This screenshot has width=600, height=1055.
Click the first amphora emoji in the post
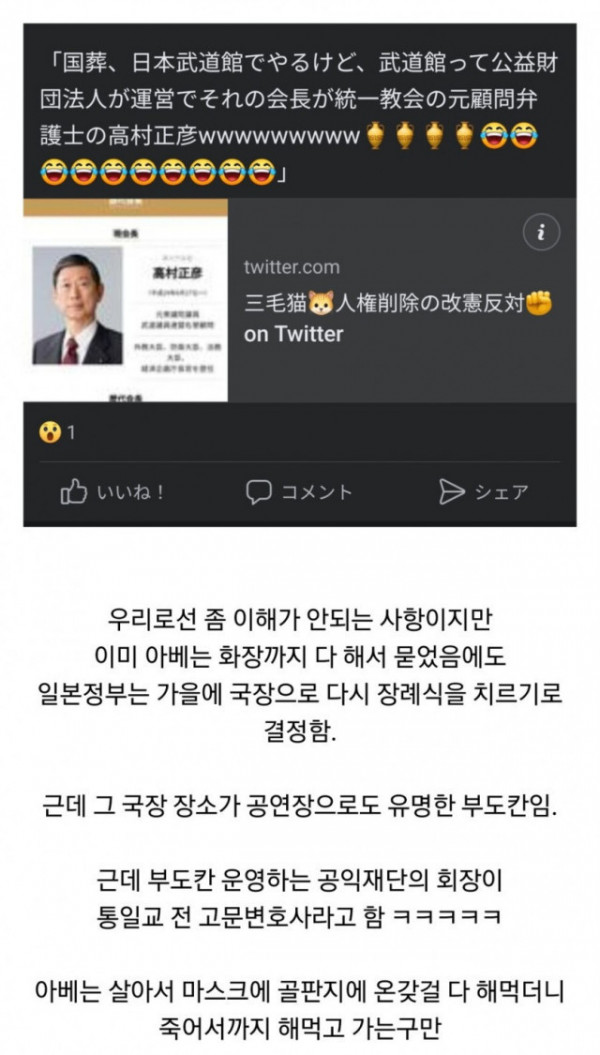(x=375, y=137)
